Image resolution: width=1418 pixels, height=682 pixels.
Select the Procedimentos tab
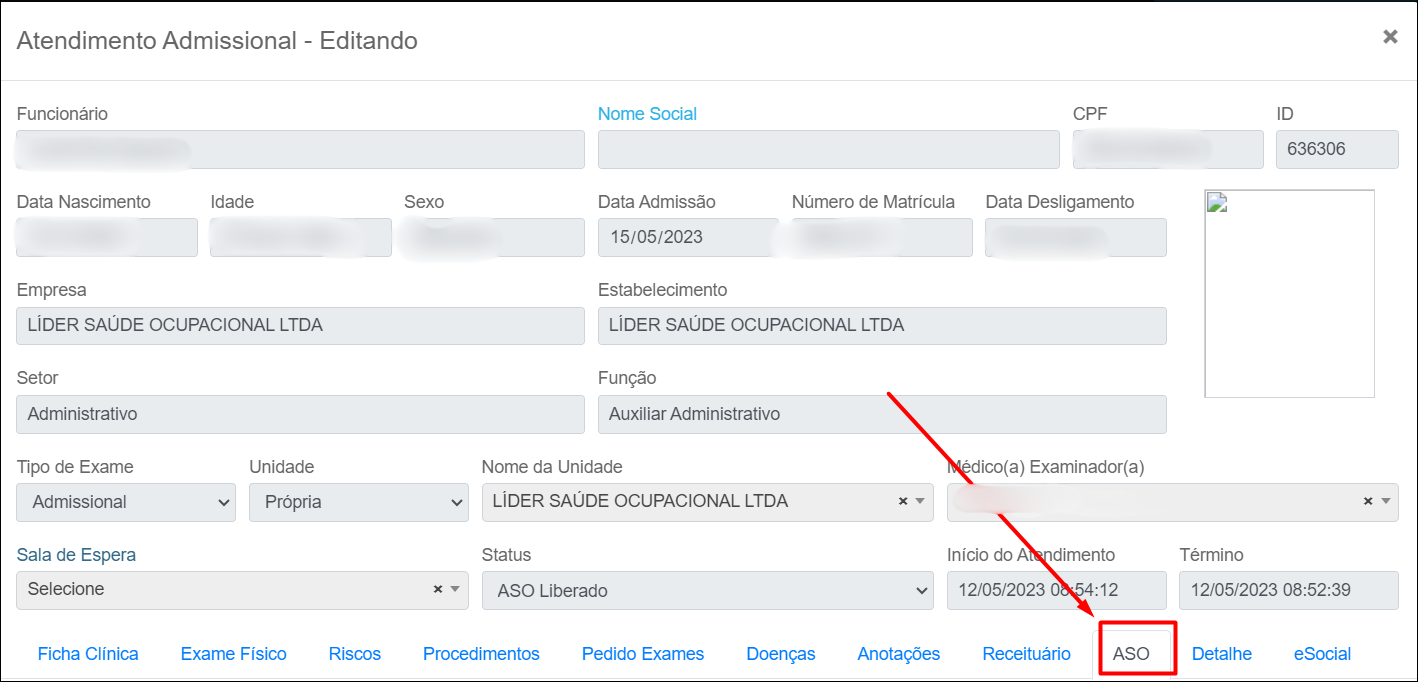coord(481,654)
